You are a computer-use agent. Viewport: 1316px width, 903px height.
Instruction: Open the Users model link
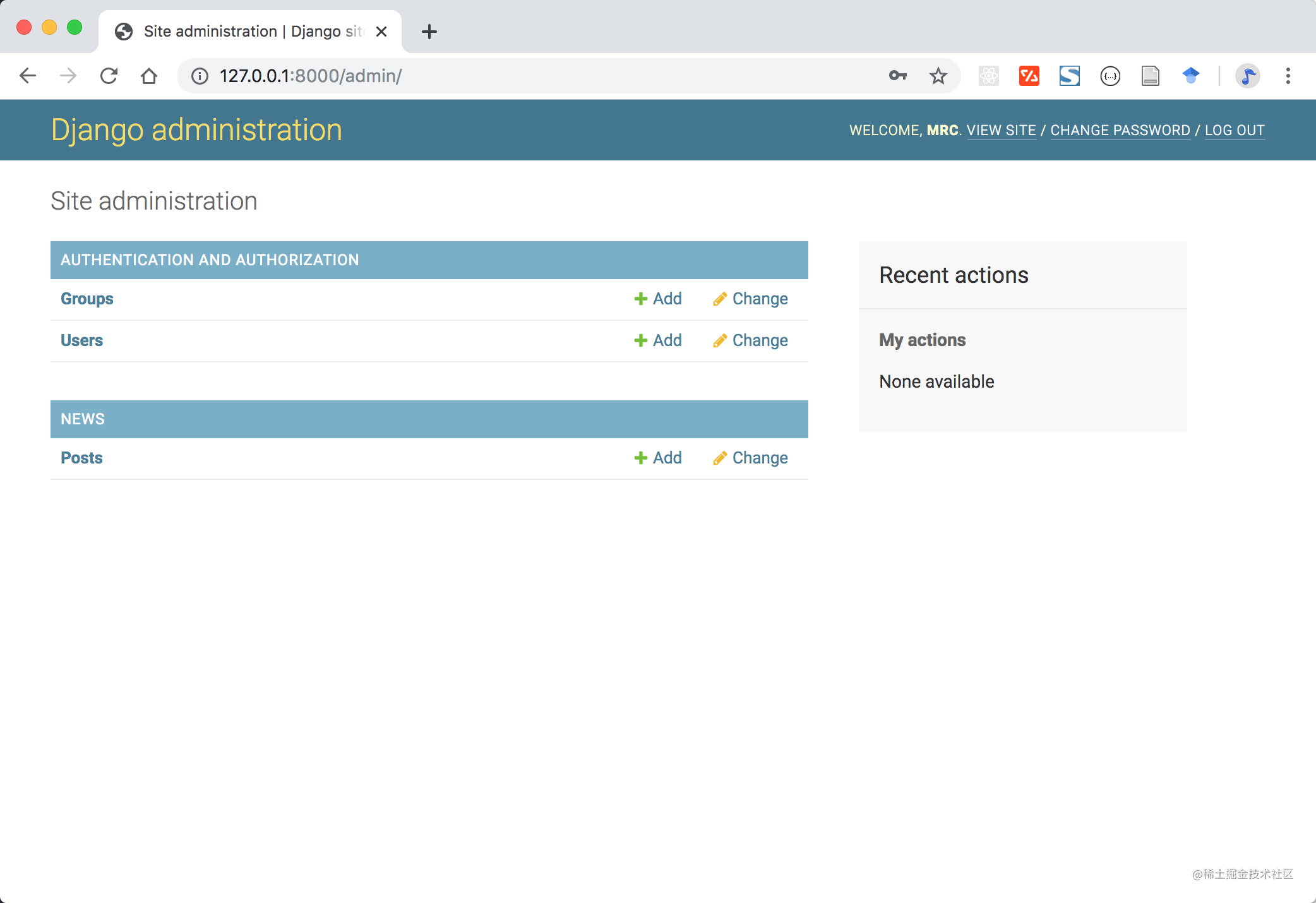tap(81, 340)
